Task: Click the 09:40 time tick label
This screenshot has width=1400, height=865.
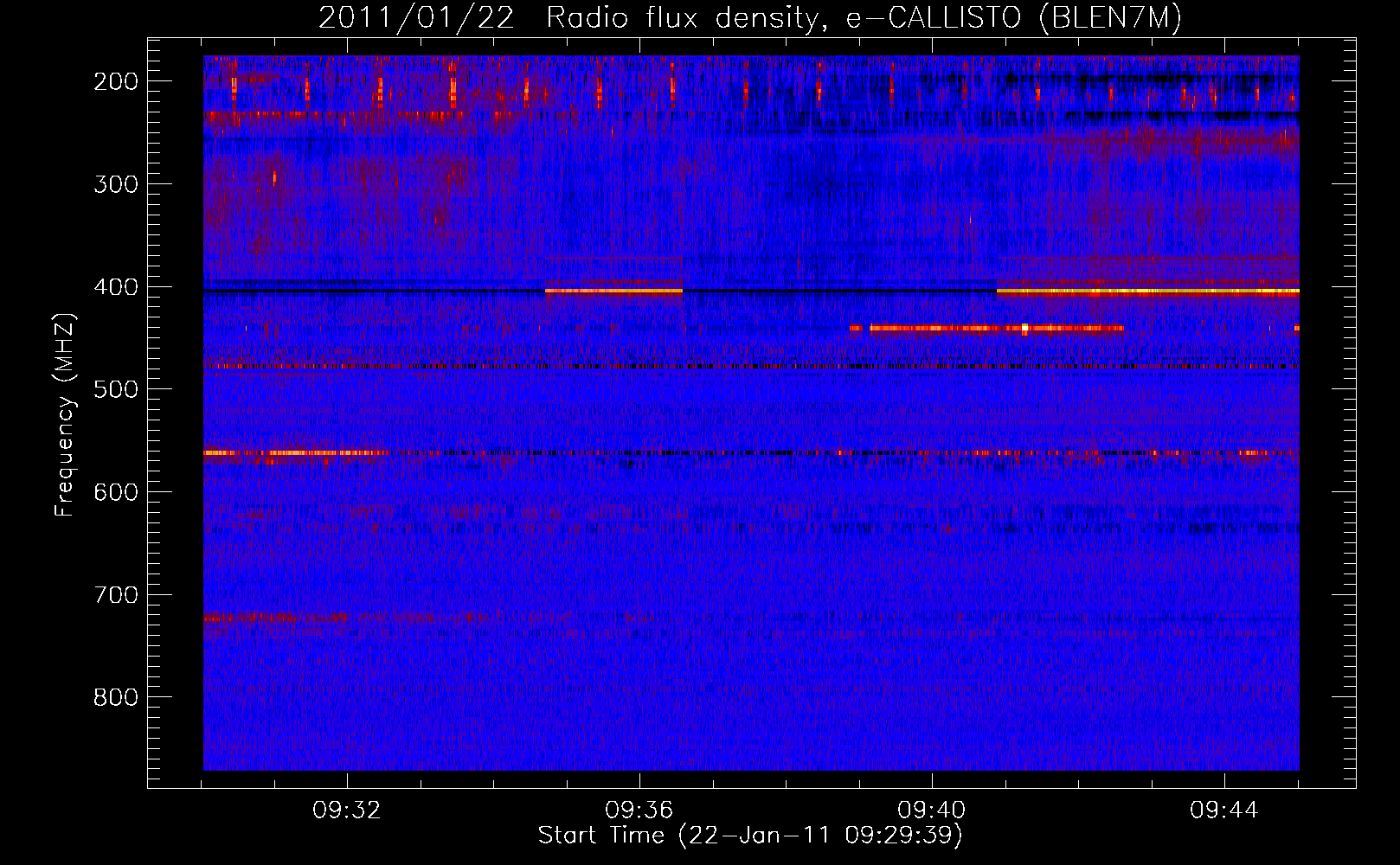Action: point(932,811)
